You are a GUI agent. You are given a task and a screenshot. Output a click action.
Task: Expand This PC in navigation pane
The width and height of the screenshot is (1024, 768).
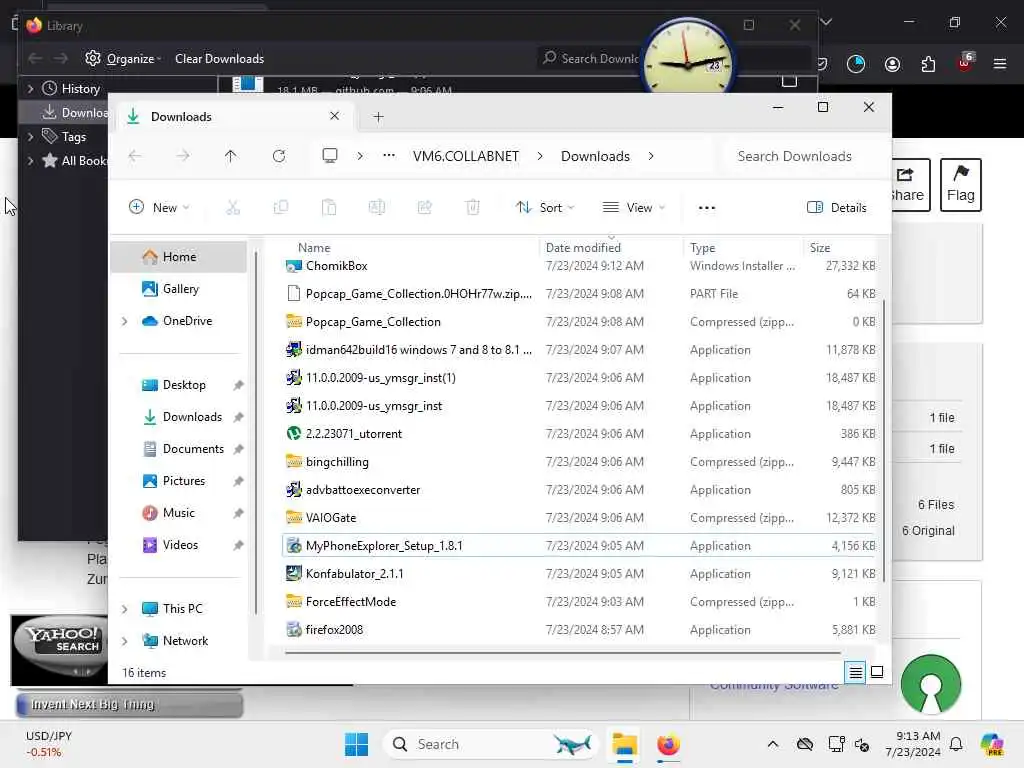[x=125, y=609]
